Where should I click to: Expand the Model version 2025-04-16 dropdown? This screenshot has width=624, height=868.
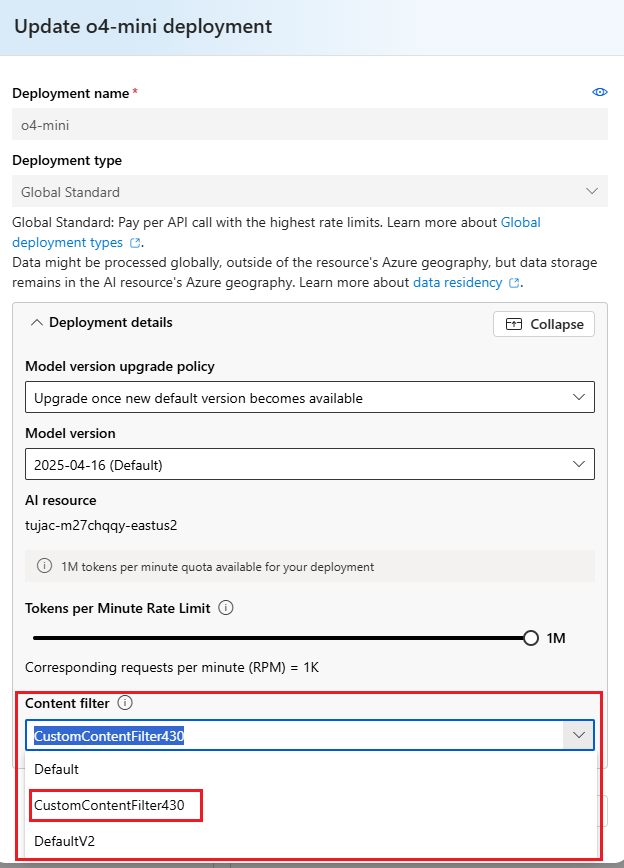[x=310, y=464]
